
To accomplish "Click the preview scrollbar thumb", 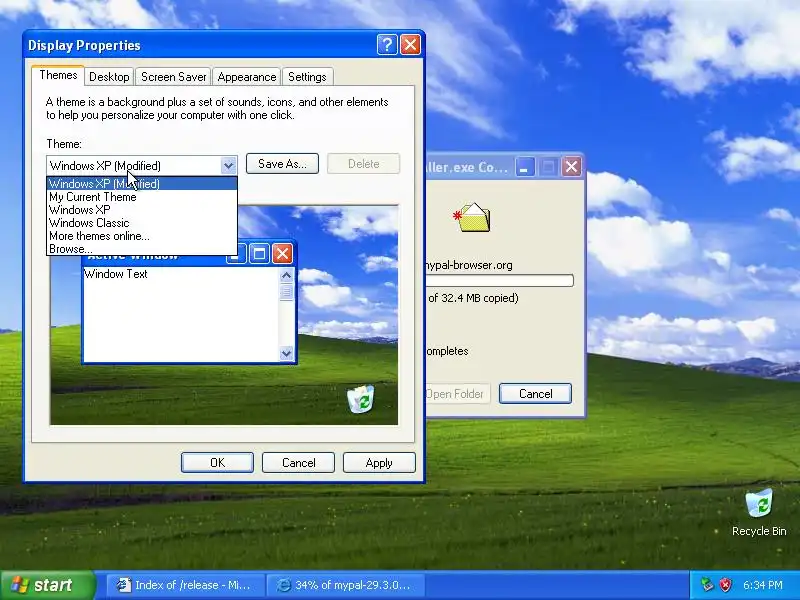I will (286, 292).
